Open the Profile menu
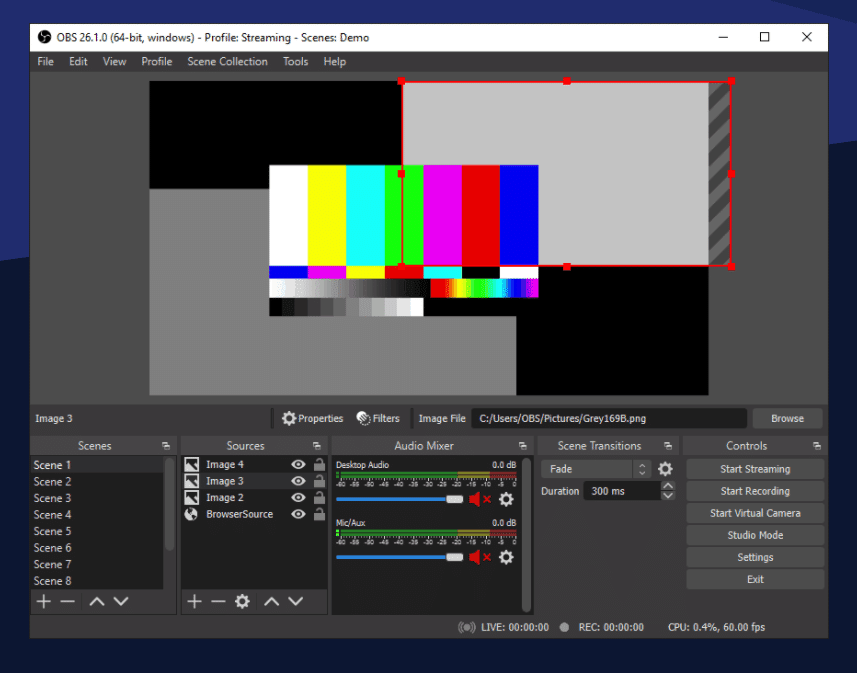Image resolution: width=857 pixels, height=673 pixels. (x=157, y=62)
